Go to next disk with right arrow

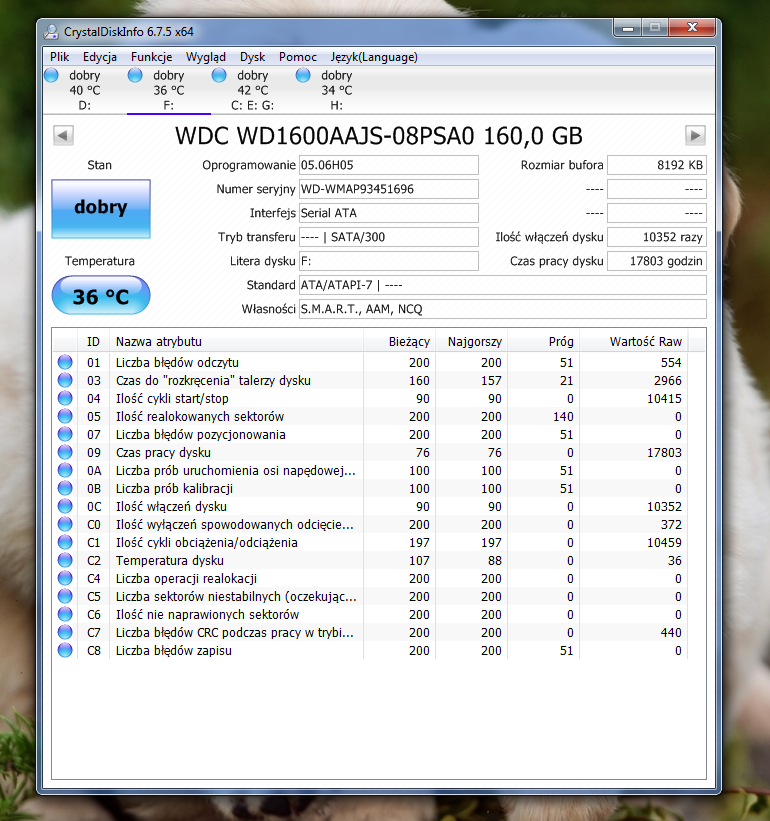click(695, 136)
